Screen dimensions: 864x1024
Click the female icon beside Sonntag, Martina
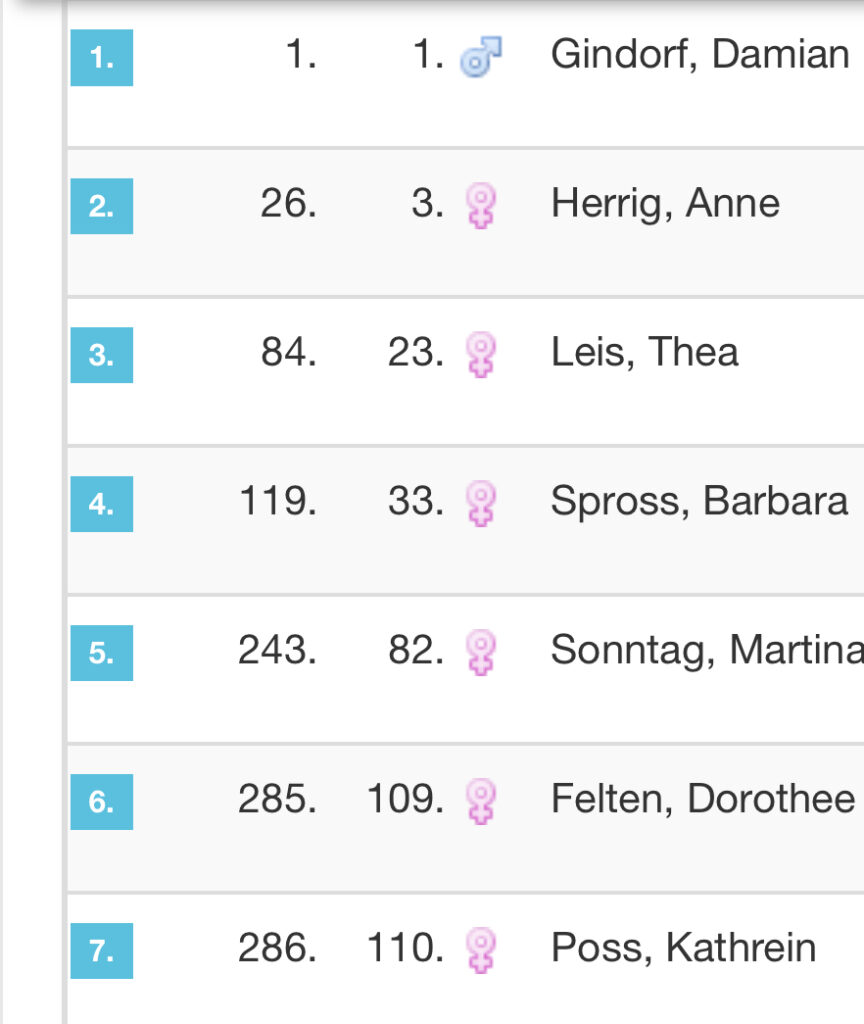pos(481,652)
